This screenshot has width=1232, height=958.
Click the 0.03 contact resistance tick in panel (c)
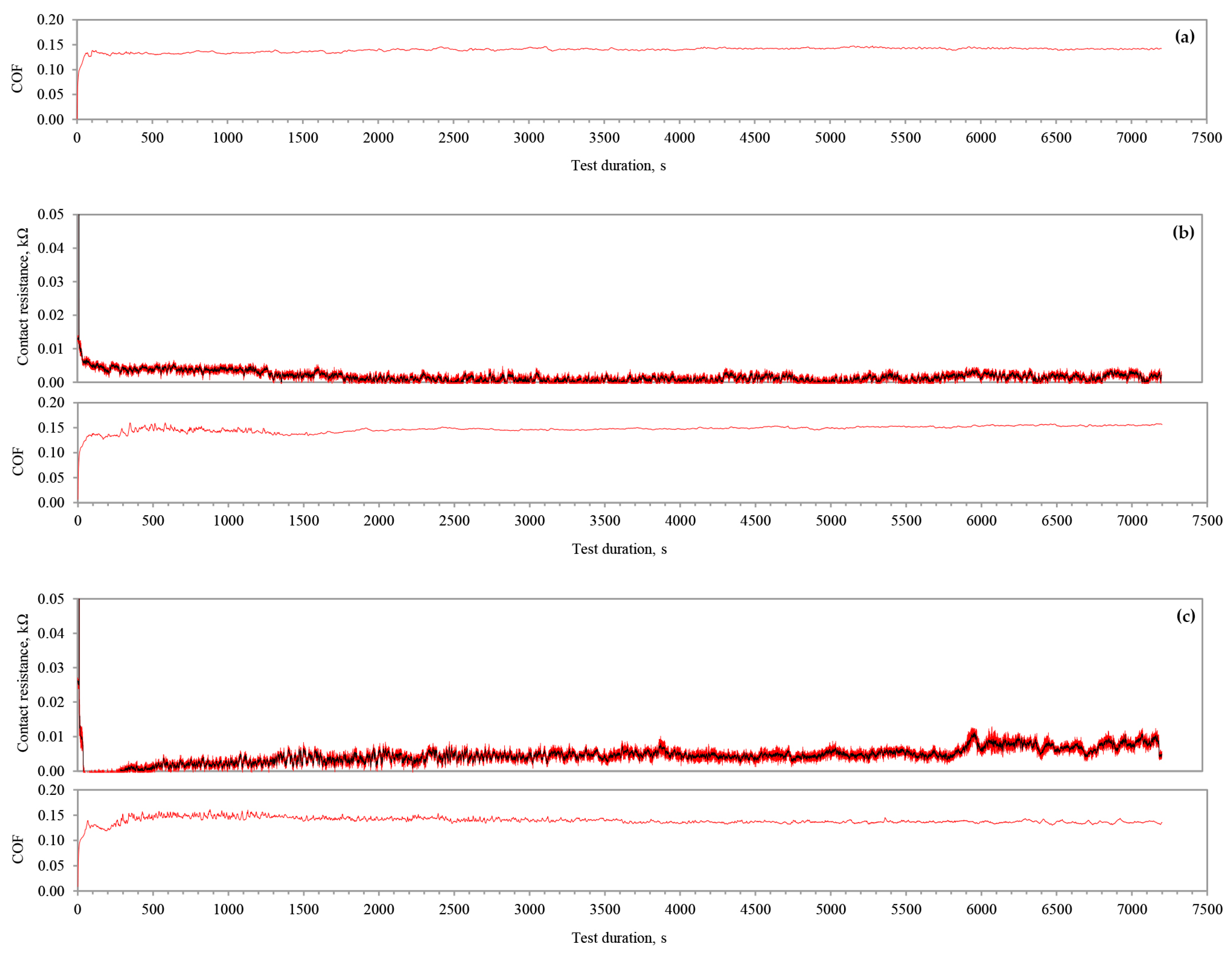coord(51,667)
